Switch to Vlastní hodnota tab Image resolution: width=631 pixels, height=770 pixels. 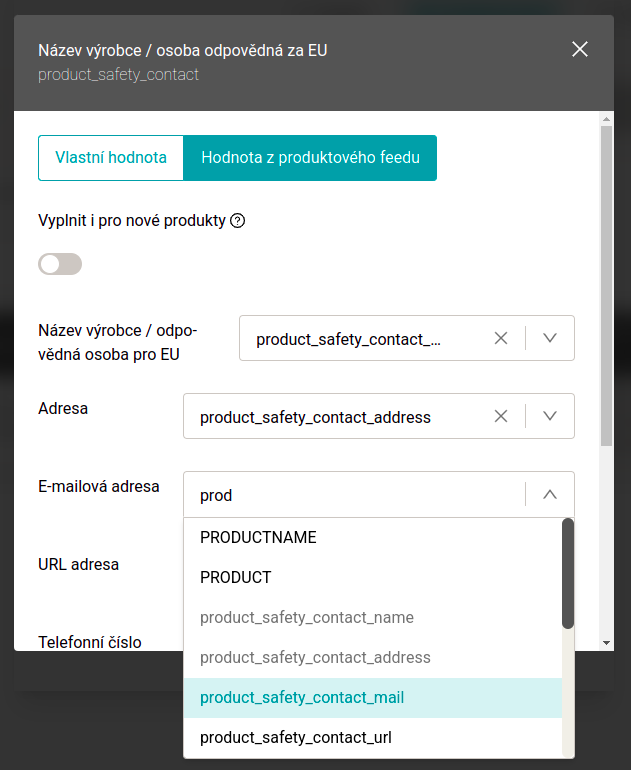[x=111, y=158]
